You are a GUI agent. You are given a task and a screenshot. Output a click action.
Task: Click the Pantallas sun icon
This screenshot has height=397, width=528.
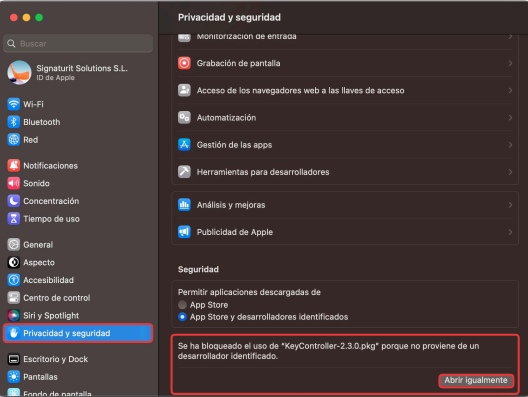(x=13, y=377)
